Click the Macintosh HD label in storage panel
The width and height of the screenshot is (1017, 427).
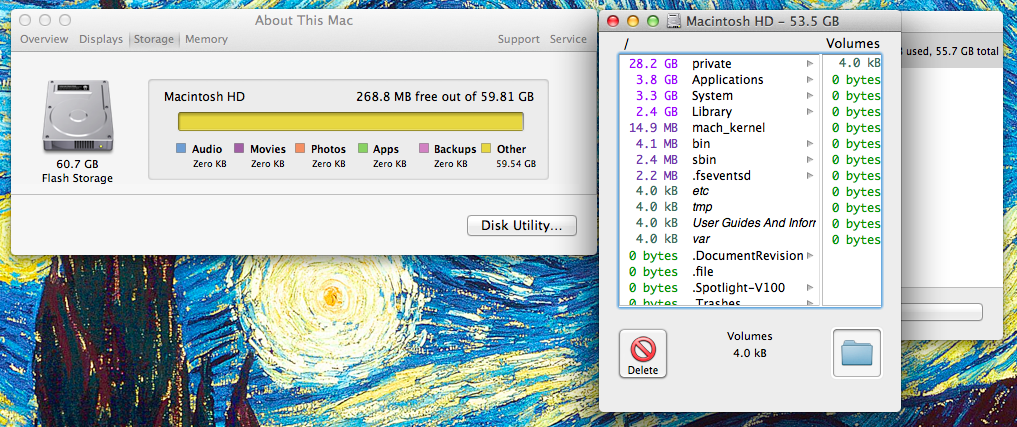[204, 97]
